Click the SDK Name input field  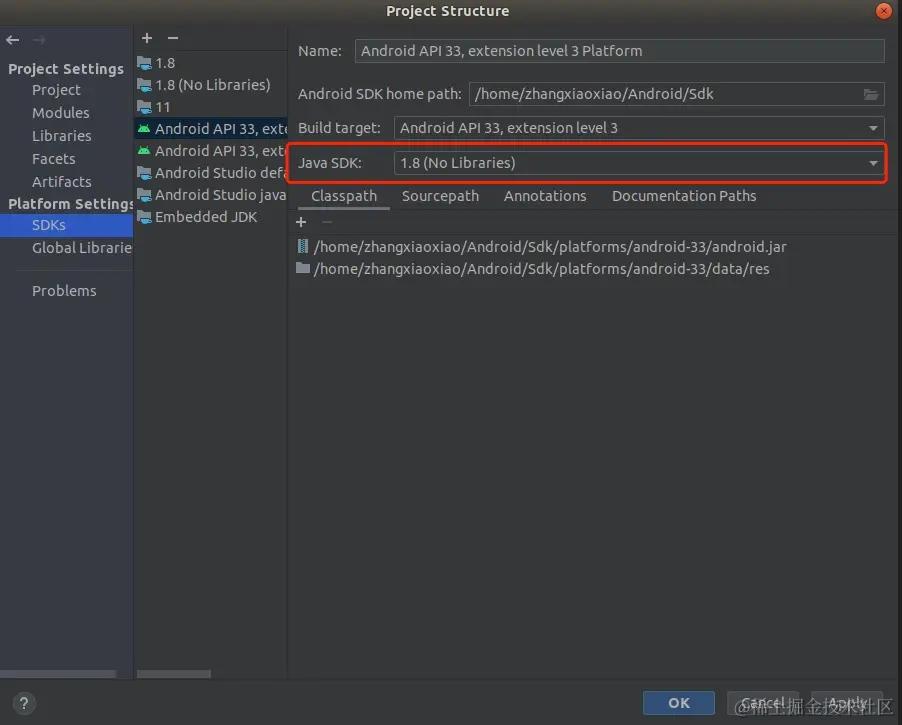click(x=620, y=51)
